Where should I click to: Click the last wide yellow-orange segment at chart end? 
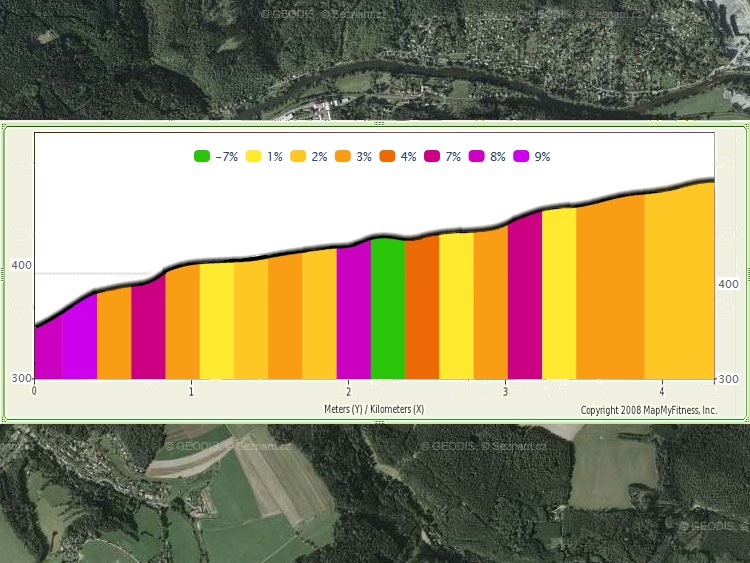678,285
